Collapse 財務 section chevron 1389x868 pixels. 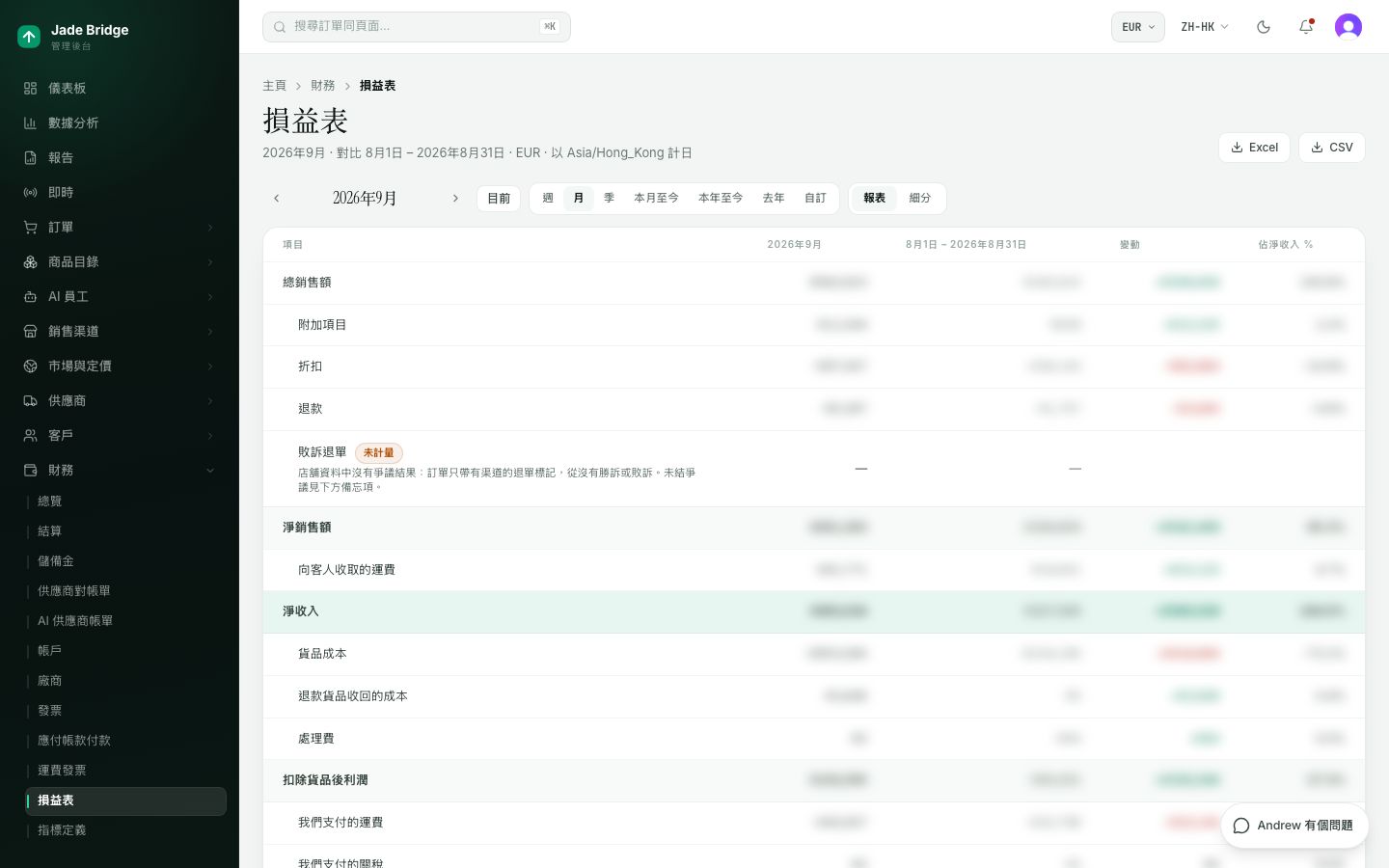tap(210, 471)
